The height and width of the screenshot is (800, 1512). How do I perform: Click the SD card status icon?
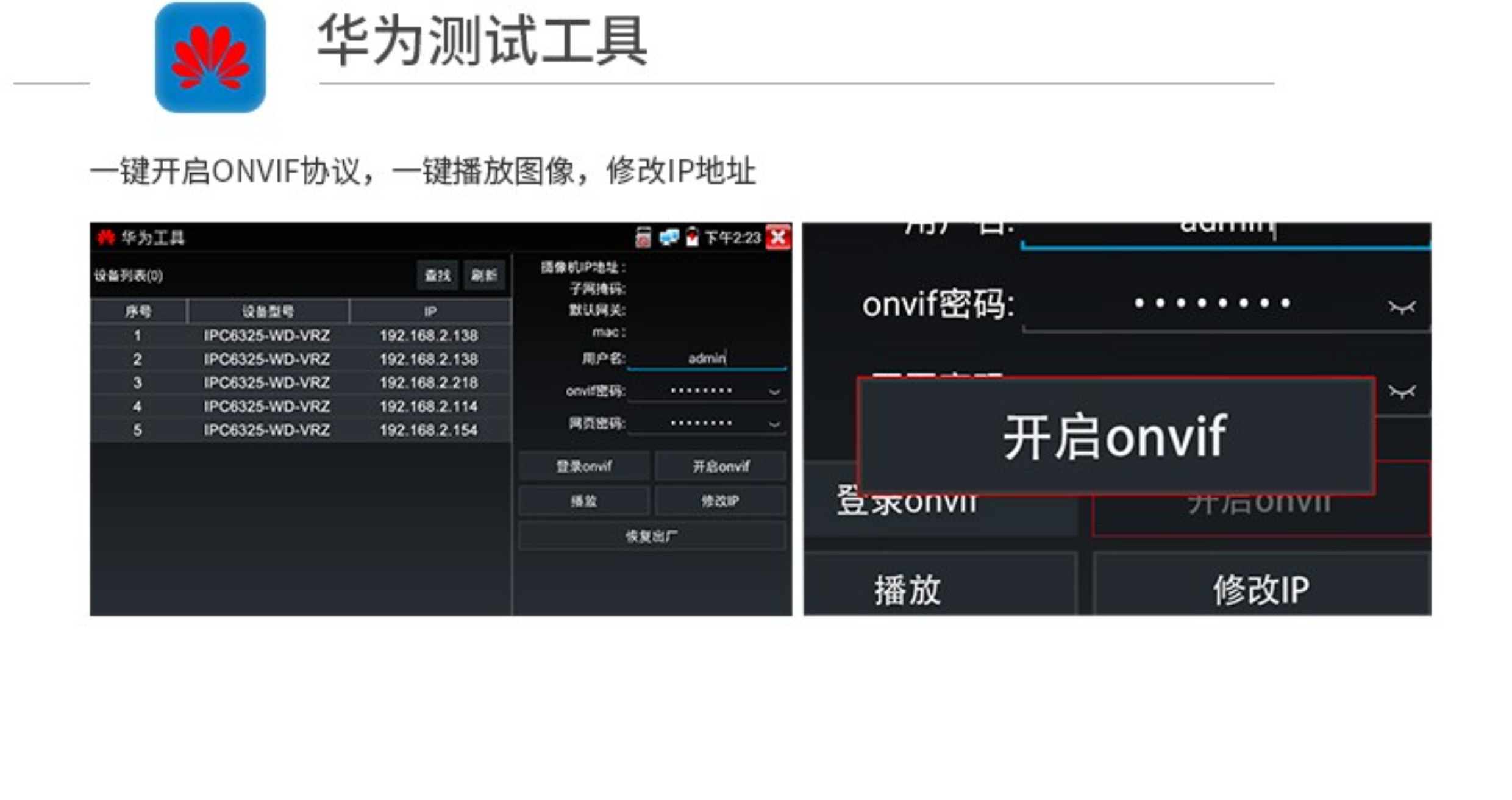click(x=643, y=237)
